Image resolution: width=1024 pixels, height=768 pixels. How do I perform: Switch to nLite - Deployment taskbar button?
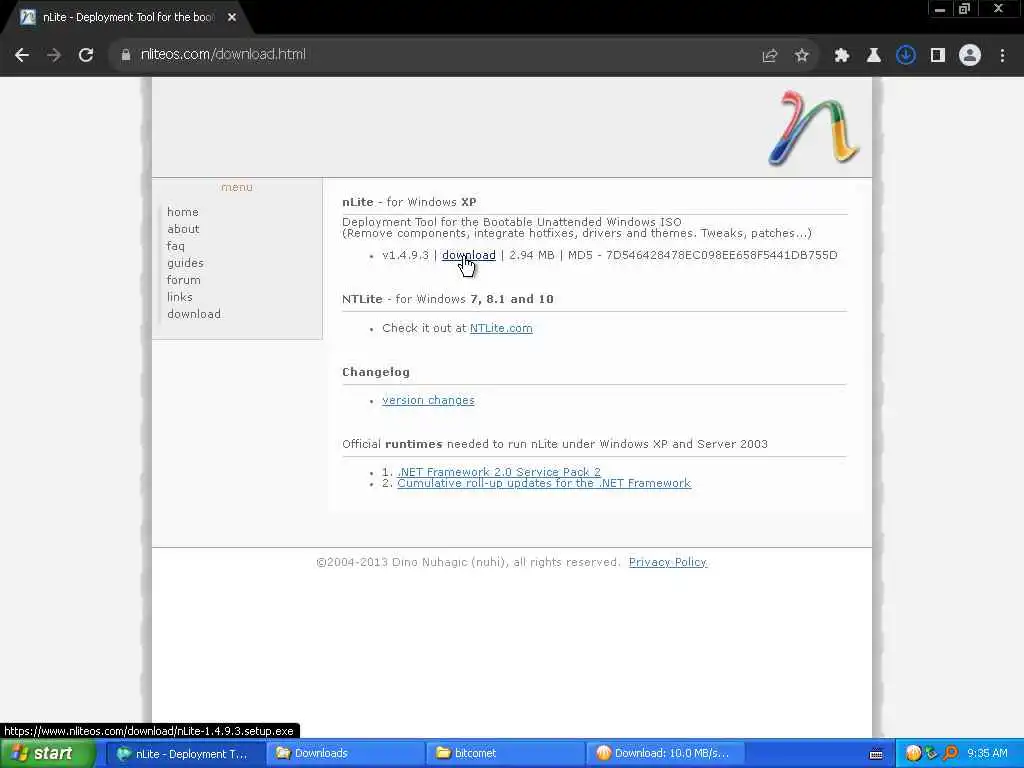pos(185,754)
